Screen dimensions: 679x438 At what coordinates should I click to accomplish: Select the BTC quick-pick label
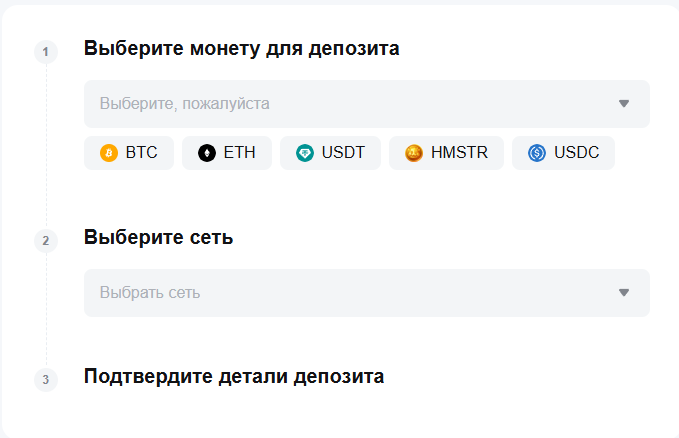142,153
